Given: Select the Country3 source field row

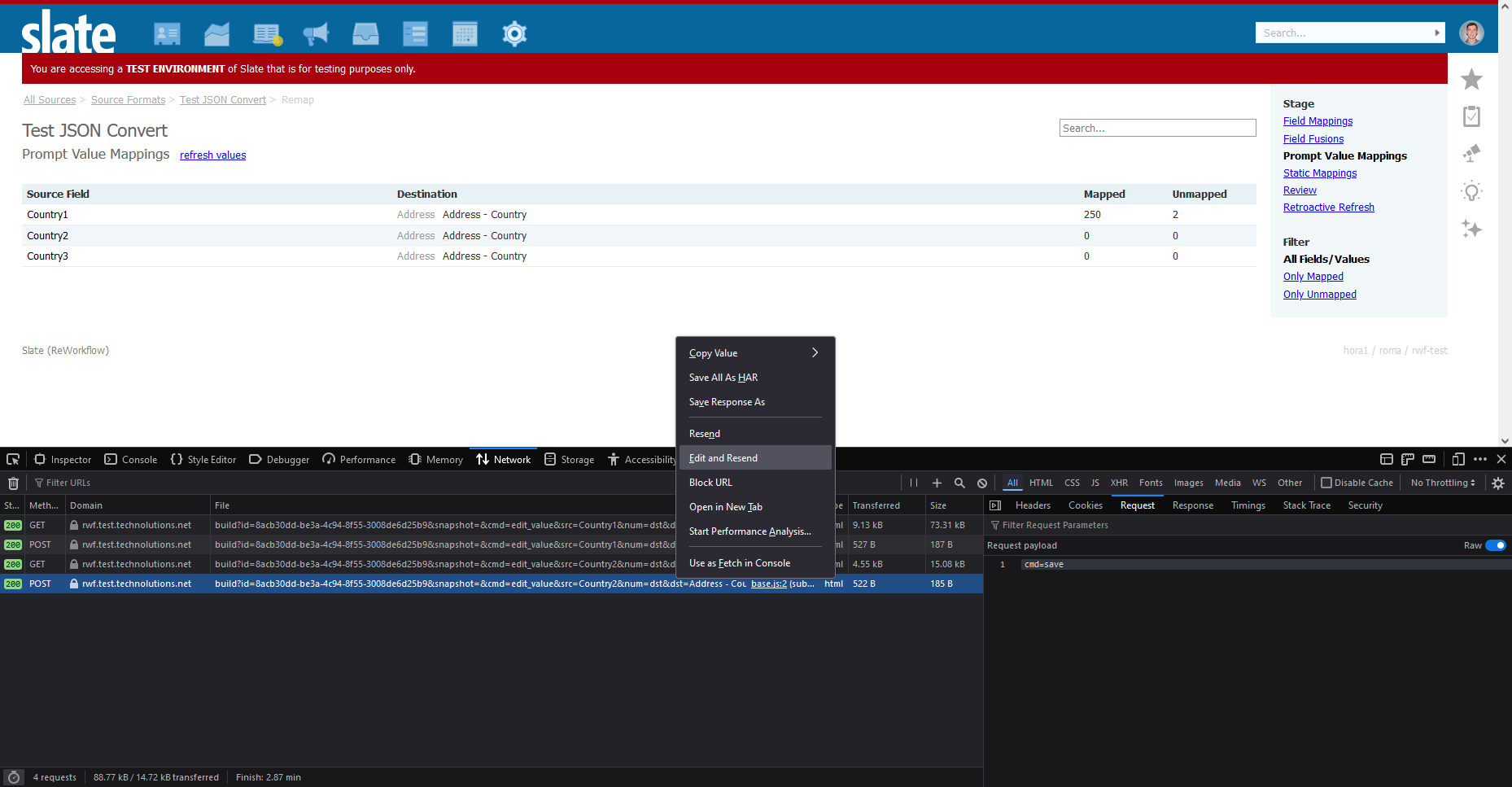Looking at the screenshot, I should [639, 256].
